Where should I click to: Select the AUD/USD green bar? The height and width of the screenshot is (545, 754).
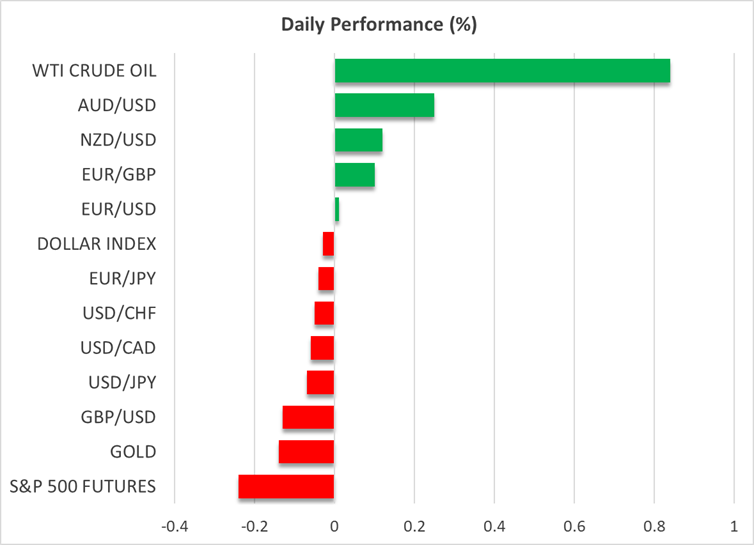384,105
